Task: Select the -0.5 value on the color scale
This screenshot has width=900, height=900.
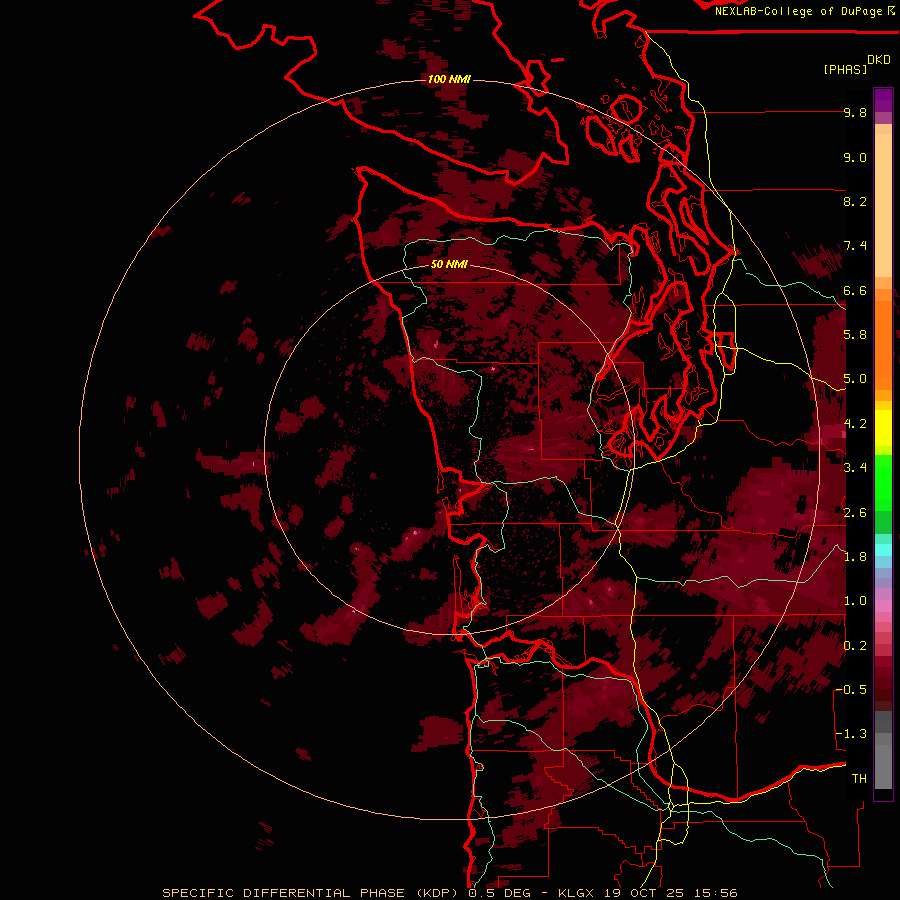Action: click(x=851, y=690)
